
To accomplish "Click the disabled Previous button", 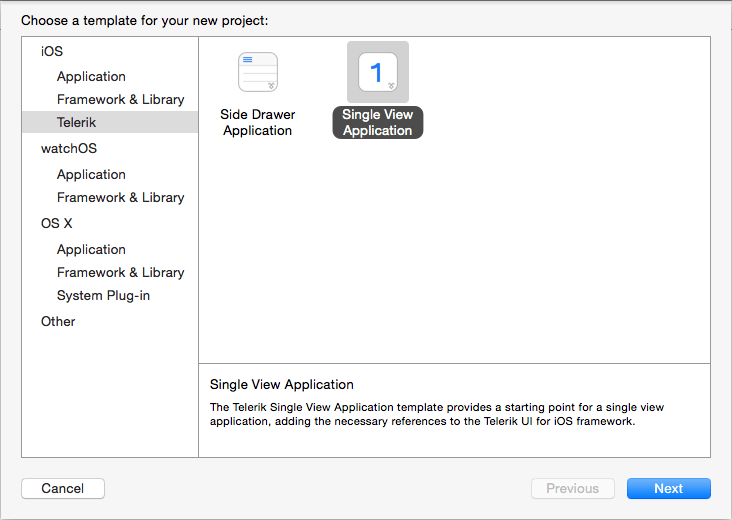I will pos(573,488).
